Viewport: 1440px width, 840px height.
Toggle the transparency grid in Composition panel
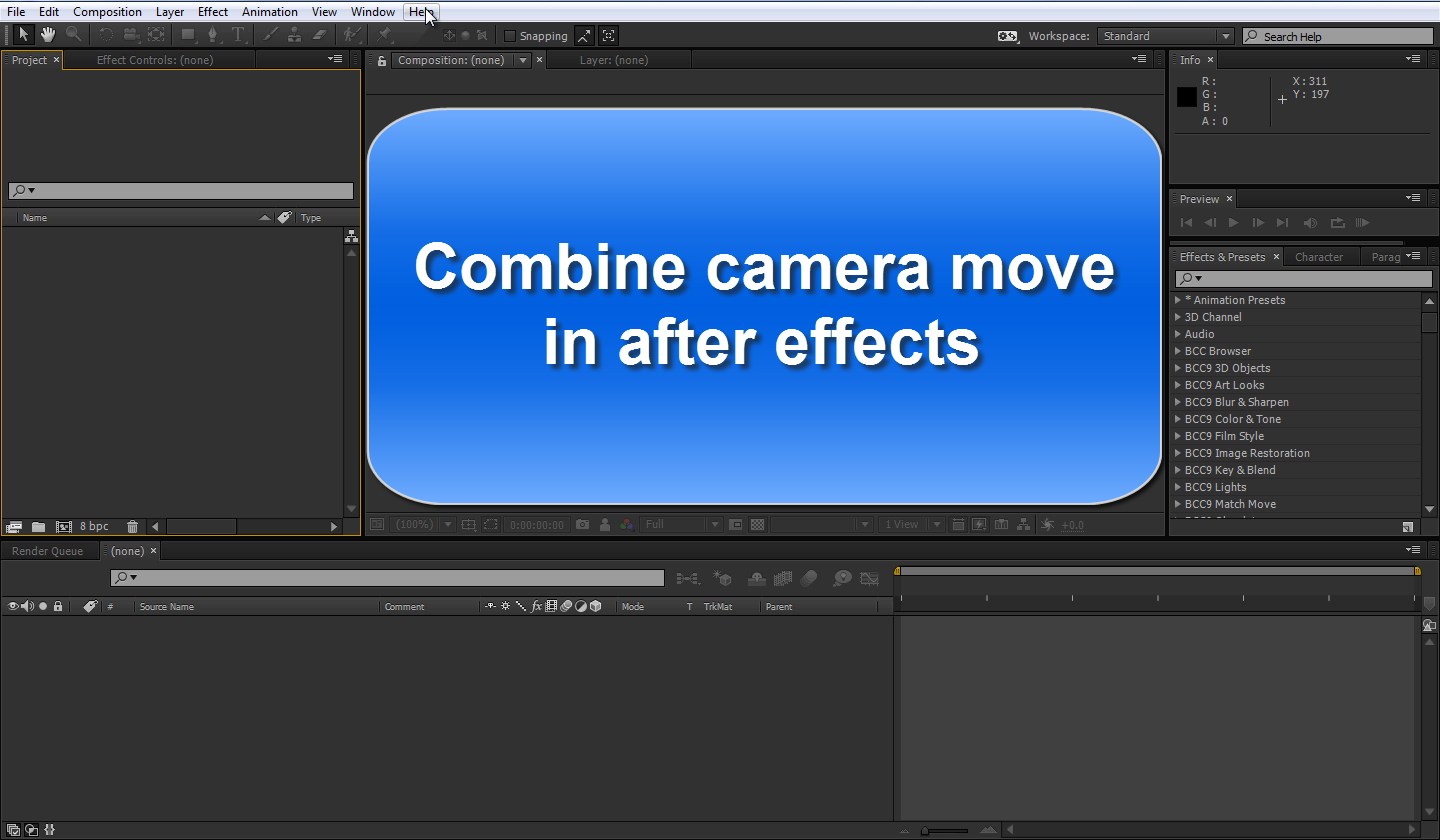click(758, 524)
